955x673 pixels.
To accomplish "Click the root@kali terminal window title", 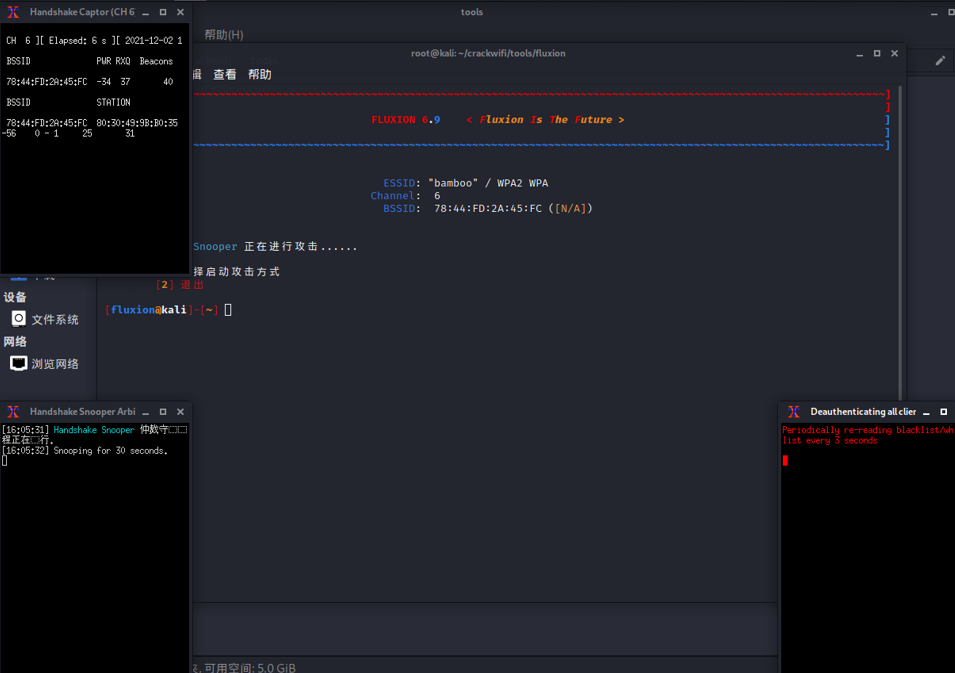I will tap(488, 53).
